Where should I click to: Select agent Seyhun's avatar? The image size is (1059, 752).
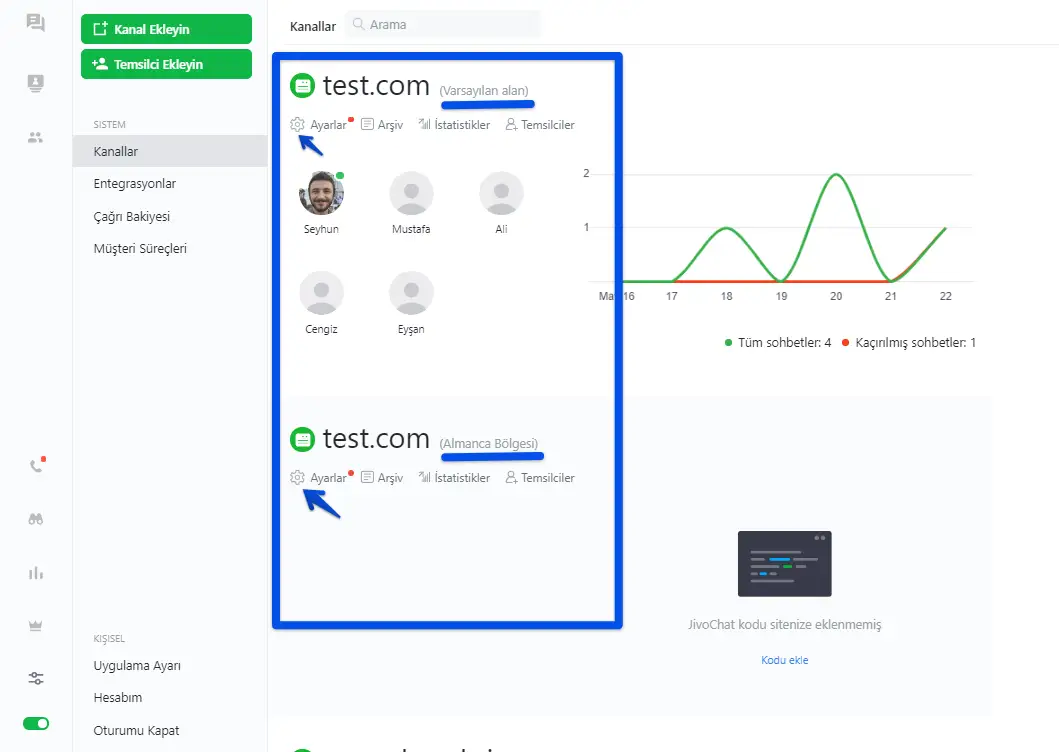point(321,193)
